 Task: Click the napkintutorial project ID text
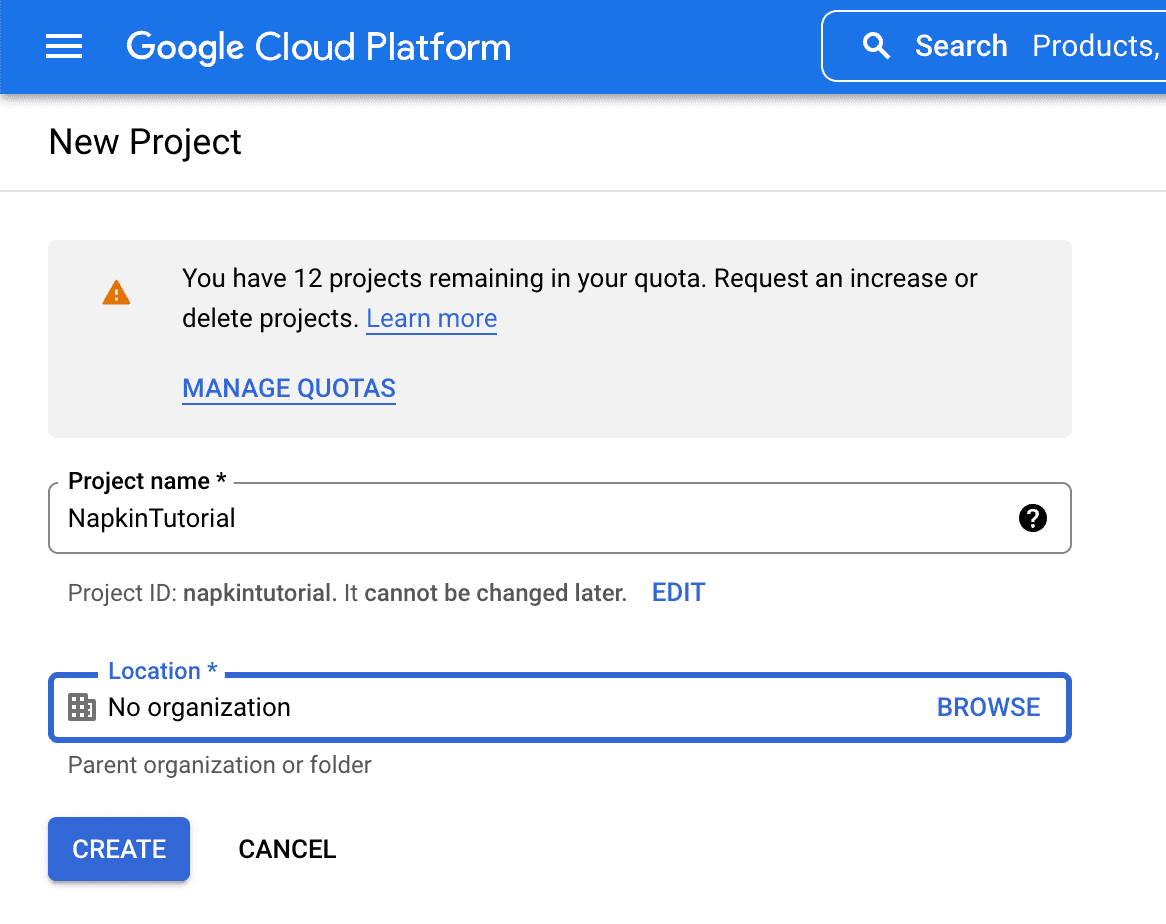[257, 593]
